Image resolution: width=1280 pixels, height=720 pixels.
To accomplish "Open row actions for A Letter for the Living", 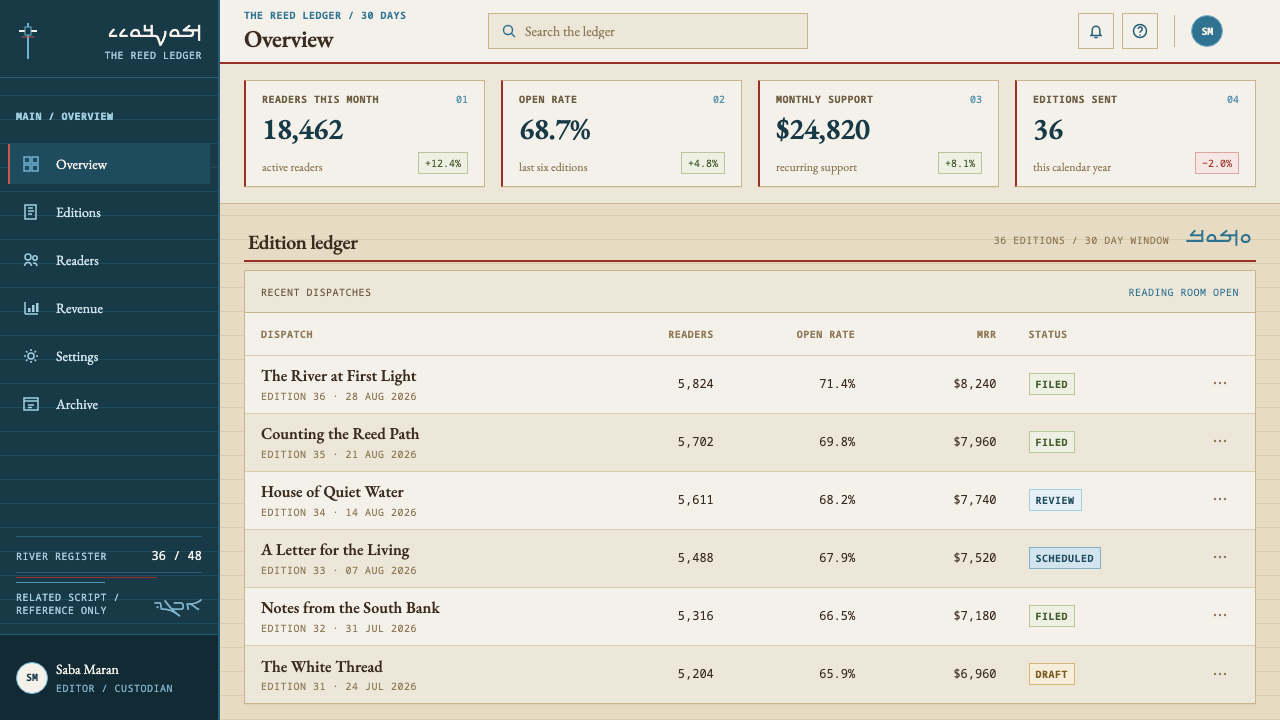I will click(1220, 557).
